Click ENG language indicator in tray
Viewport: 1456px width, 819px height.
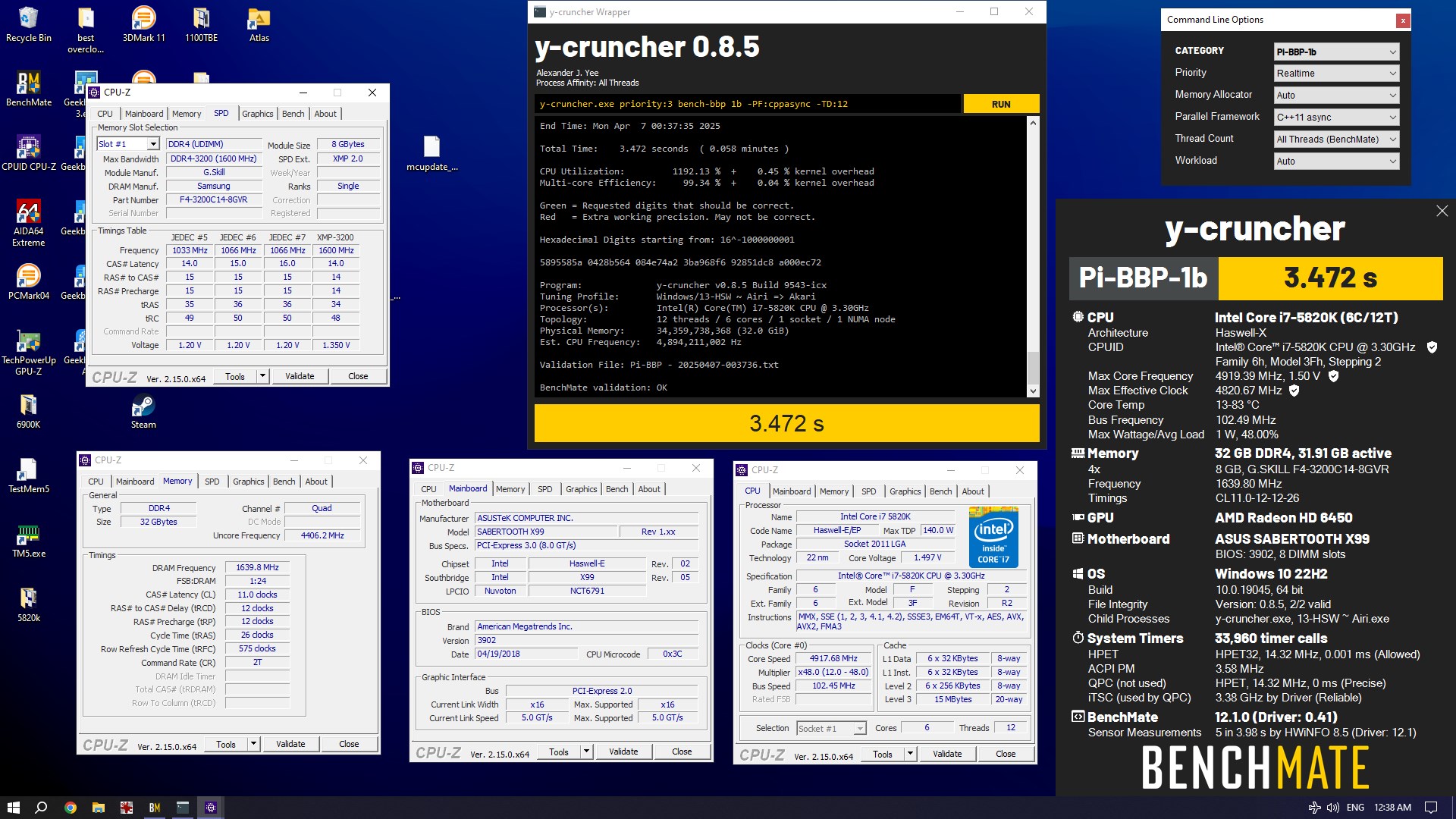tap(1355, 808)
